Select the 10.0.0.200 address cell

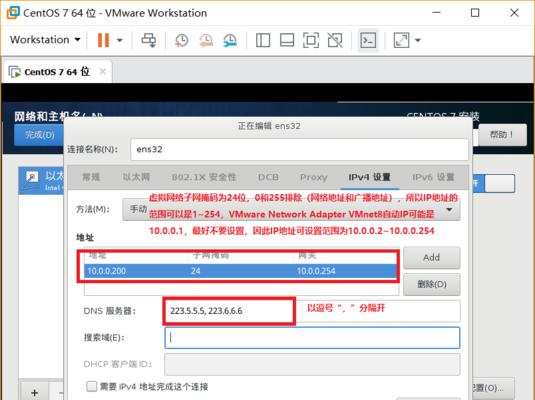[107, 271]
